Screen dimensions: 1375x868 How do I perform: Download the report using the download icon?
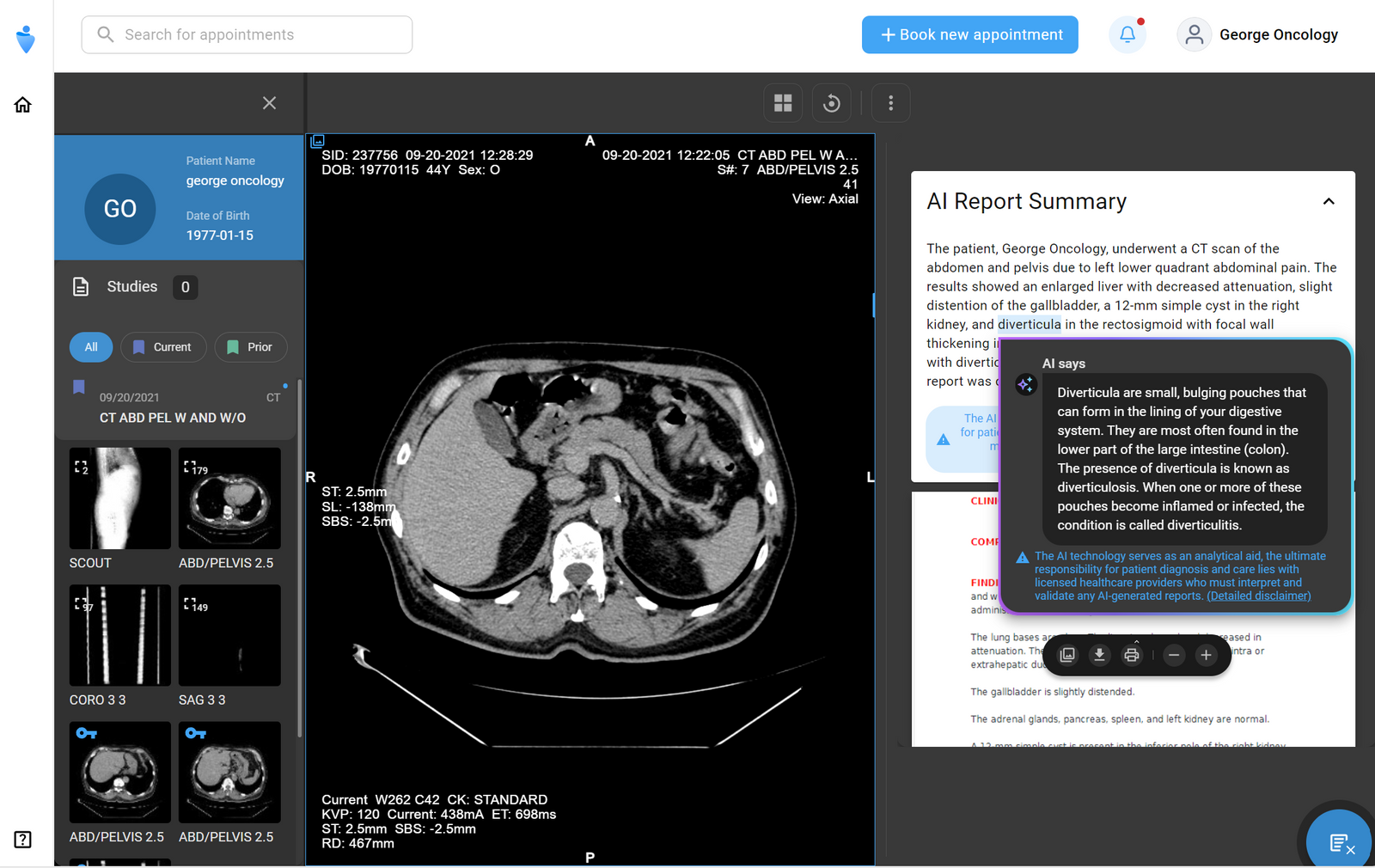click(1099, 655)
